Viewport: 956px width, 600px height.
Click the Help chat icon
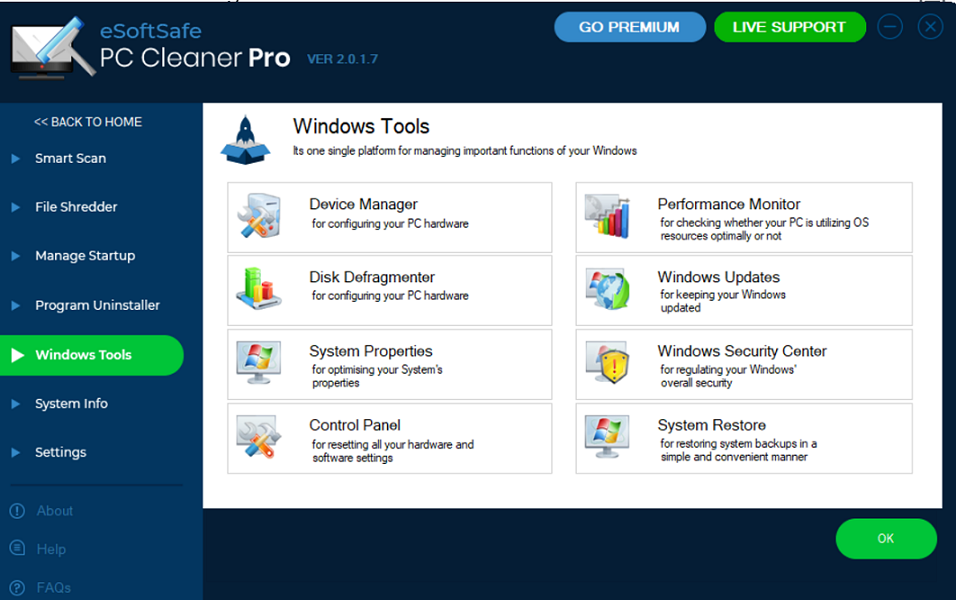tap(17, 548)
